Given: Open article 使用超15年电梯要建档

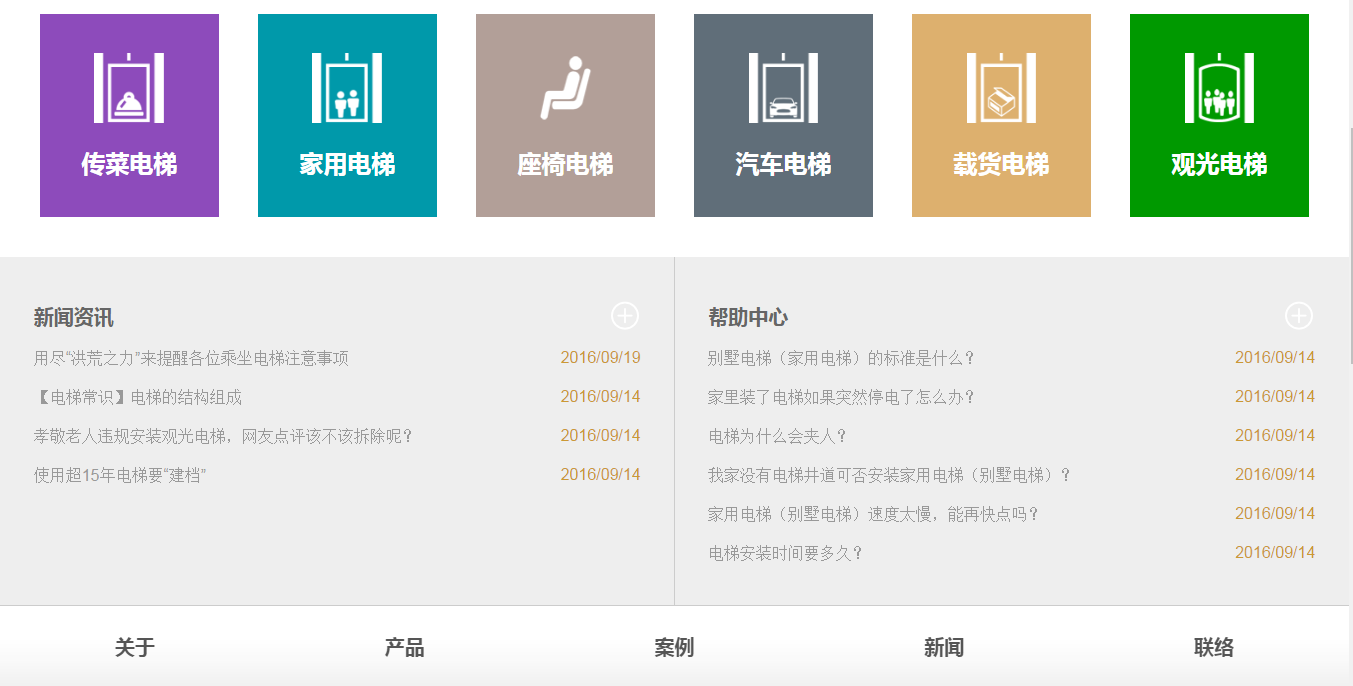Looking at the screenshot, I should coord(120,475).
